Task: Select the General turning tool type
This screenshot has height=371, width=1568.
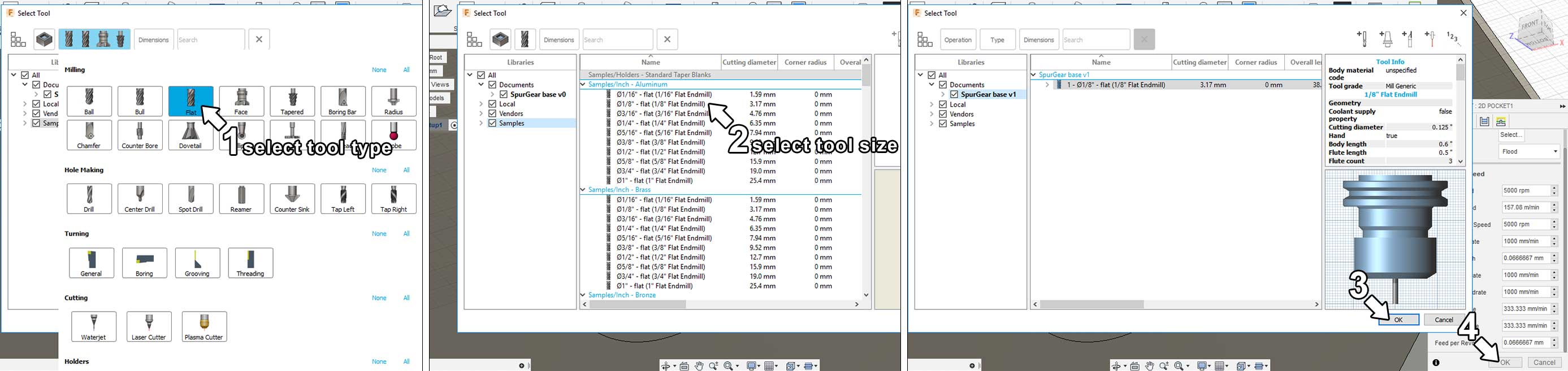Action: 92,263
